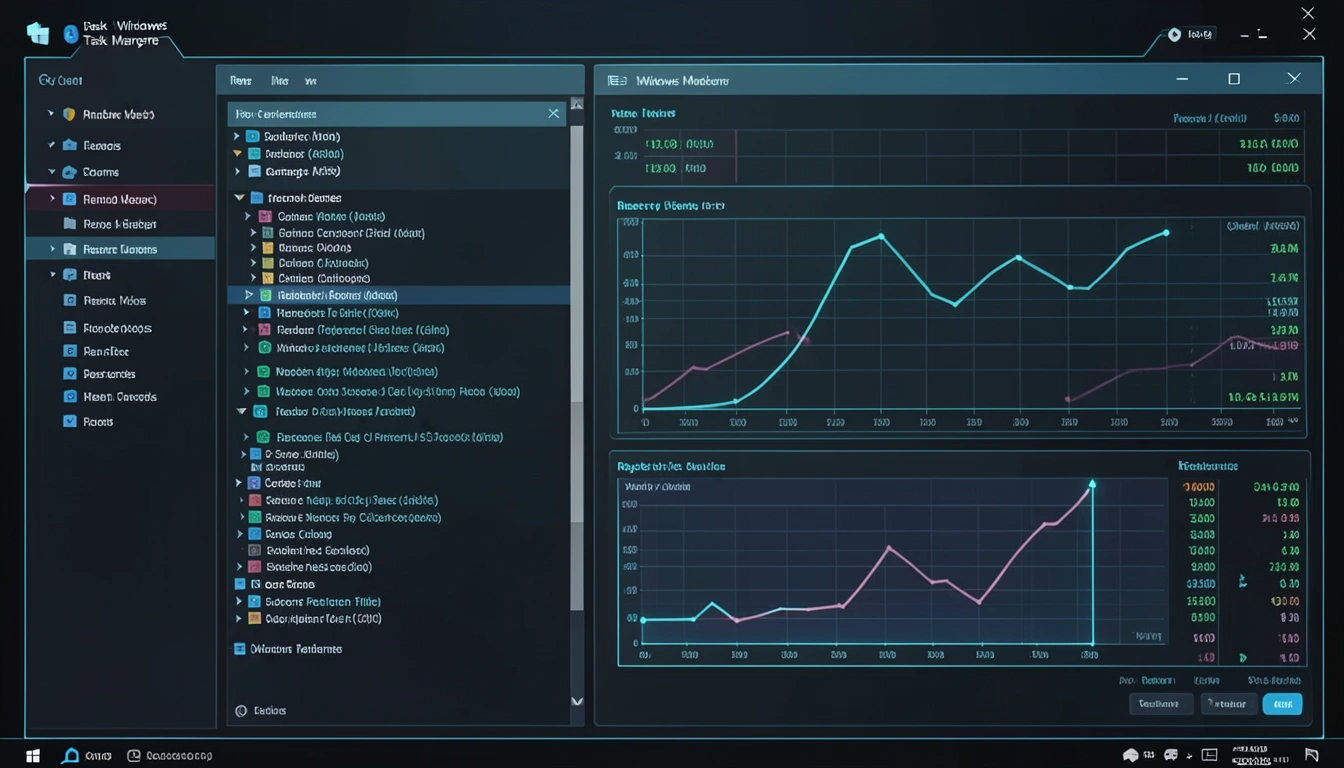The image size is (1344, 768).
Task: Click the panel icon left of the monitor window title
Action: coord(617,80)
